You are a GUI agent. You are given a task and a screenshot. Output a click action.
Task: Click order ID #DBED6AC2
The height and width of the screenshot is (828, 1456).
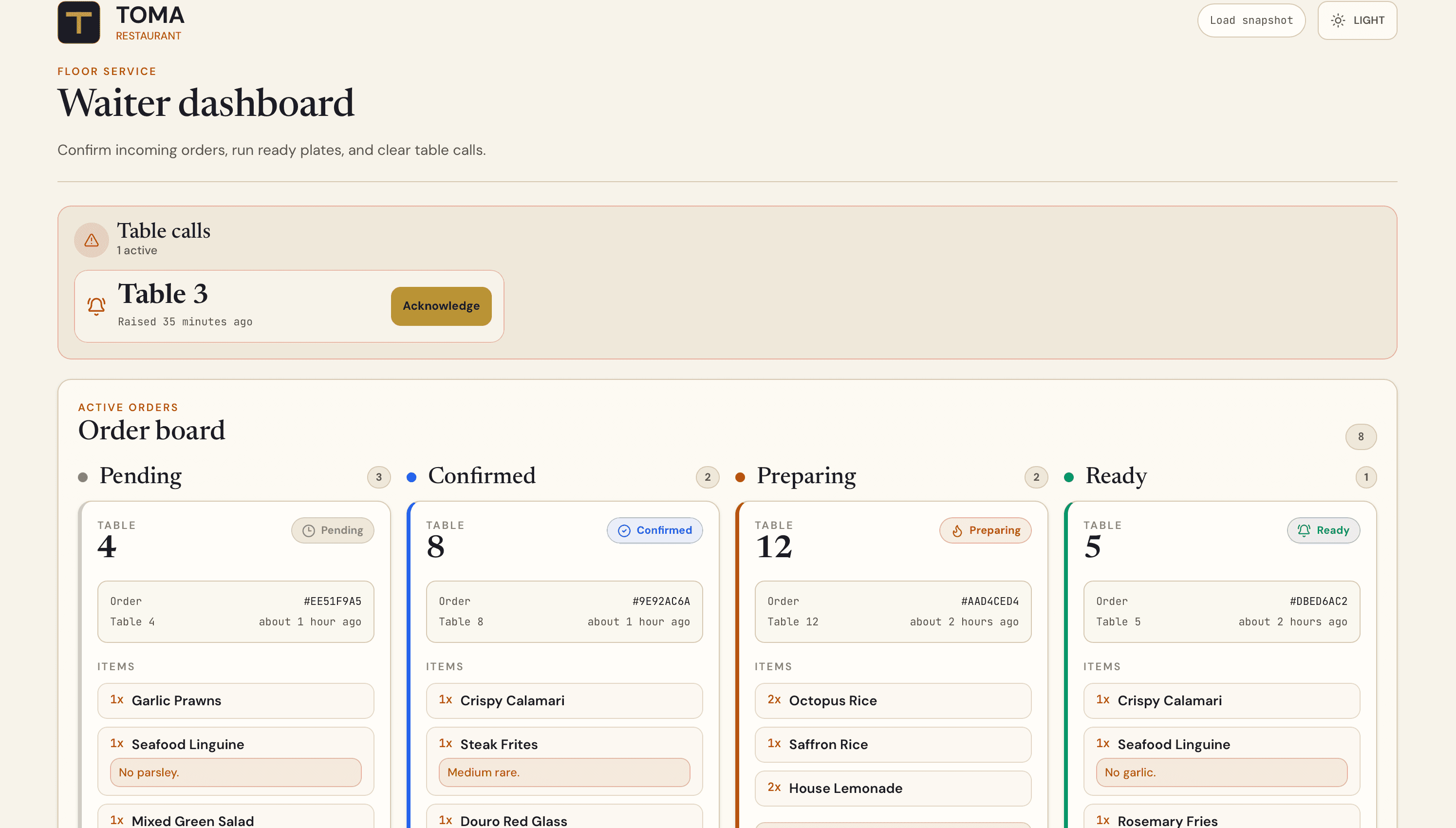[x=1318, y=601]
